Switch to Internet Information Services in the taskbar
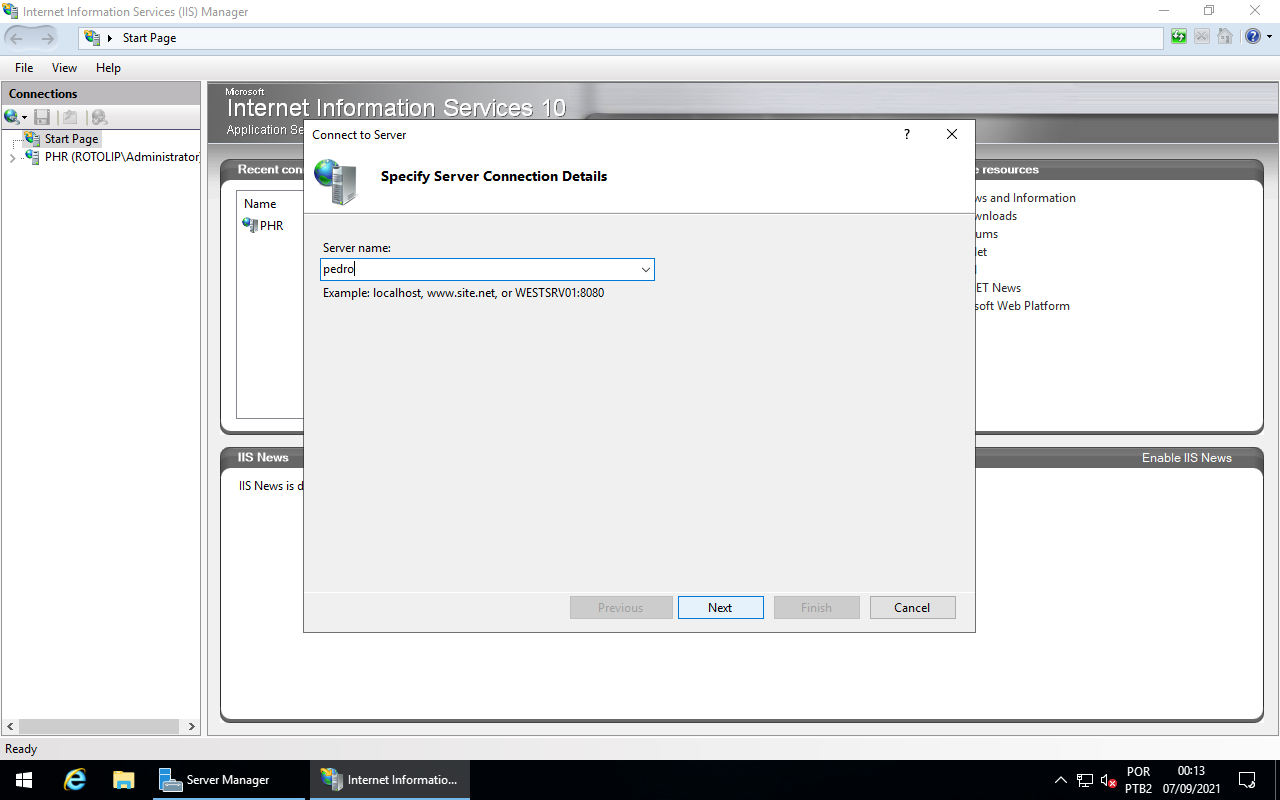Image resolution: width=1280 pixels, height=800 pixels. [x=390, y=779]
